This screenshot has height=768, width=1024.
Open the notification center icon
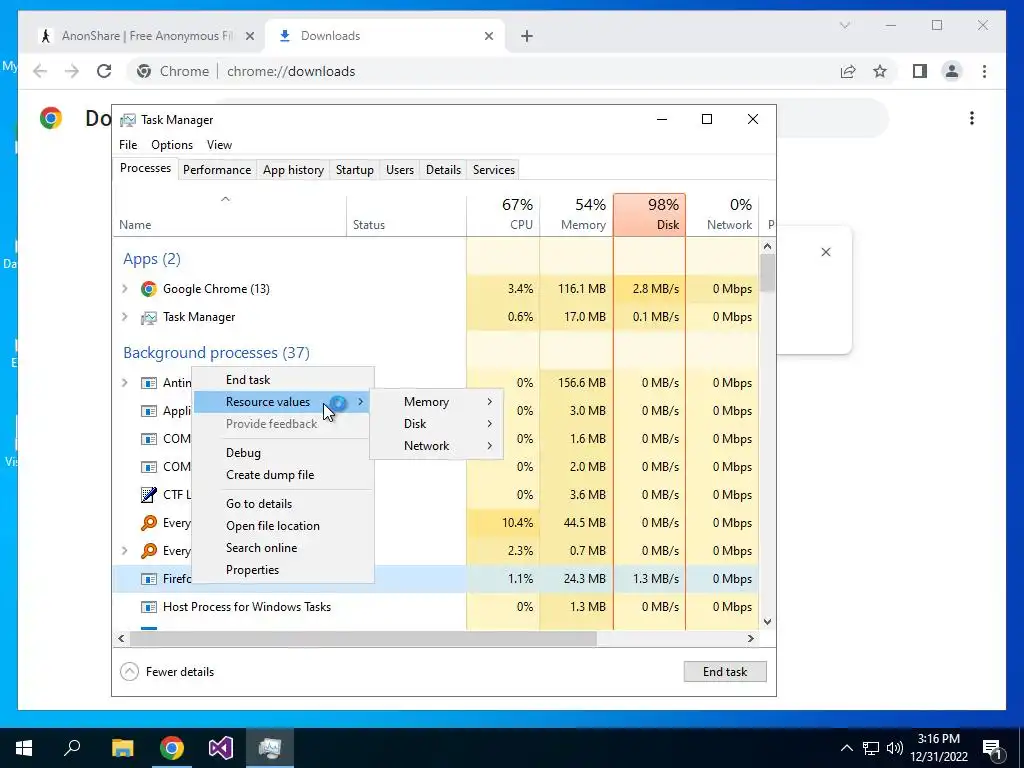(x=993, y=748)
